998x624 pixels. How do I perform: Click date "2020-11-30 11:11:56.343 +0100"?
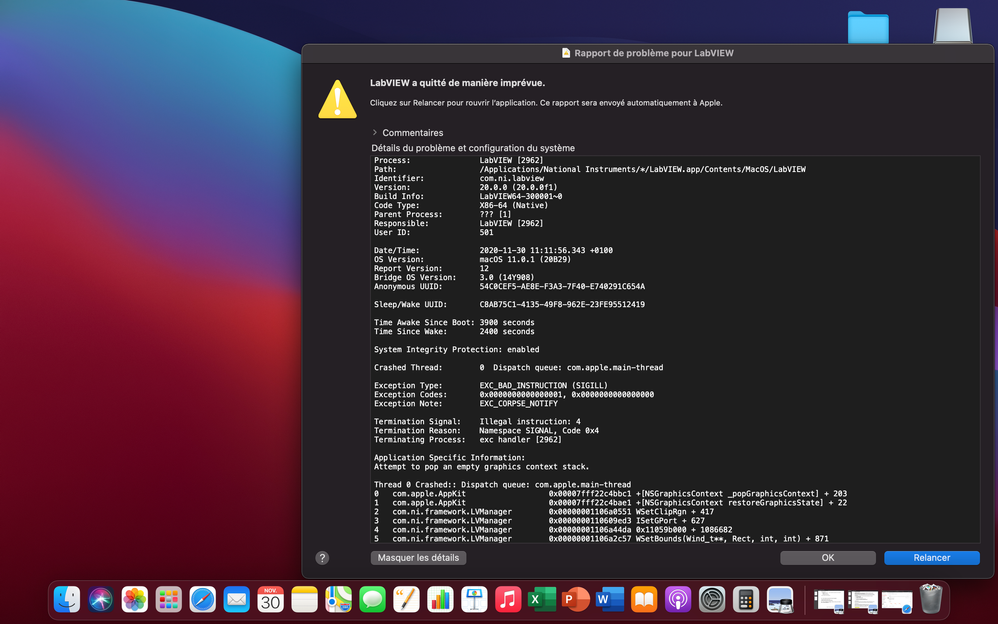[546, 250]
